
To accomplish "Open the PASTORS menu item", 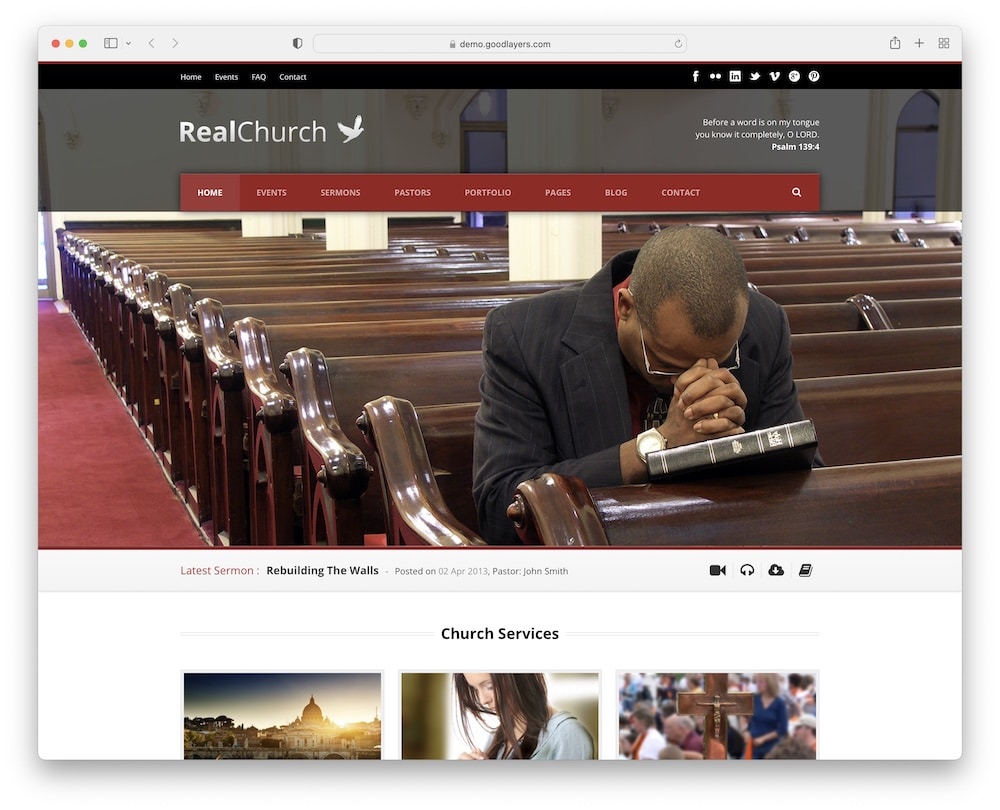I will [412, 193].
